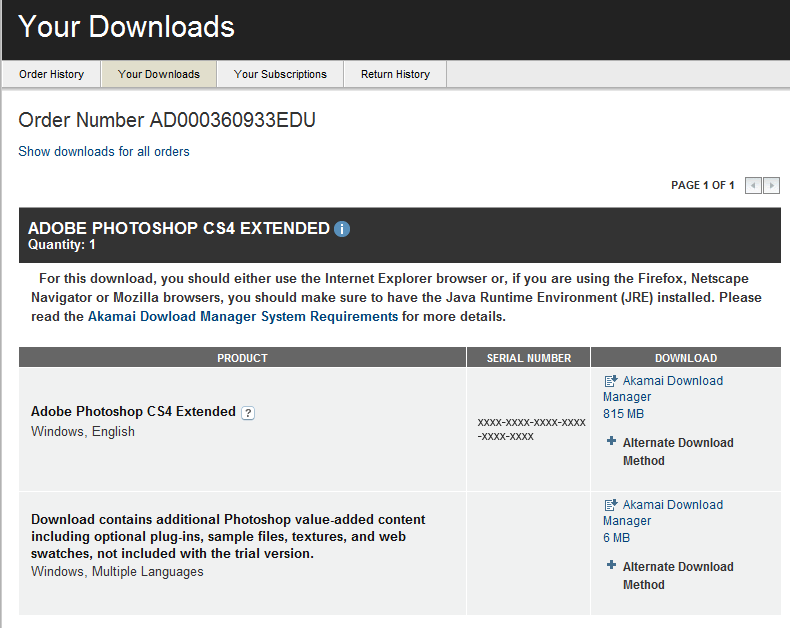The width and height of the screenshot is (790, 628).
Task: Click the PRODUCT column header
Action: click(242, 358)
